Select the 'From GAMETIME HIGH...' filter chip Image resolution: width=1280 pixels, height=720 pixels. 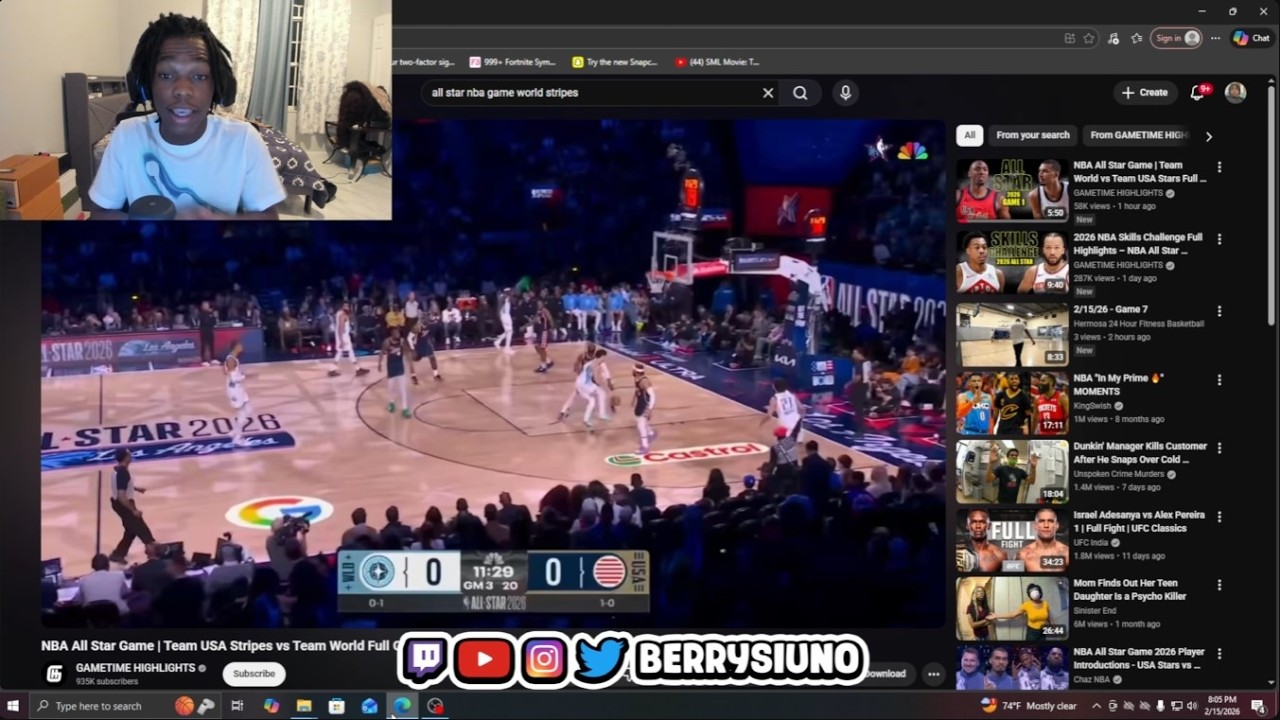pos(1139,135)
